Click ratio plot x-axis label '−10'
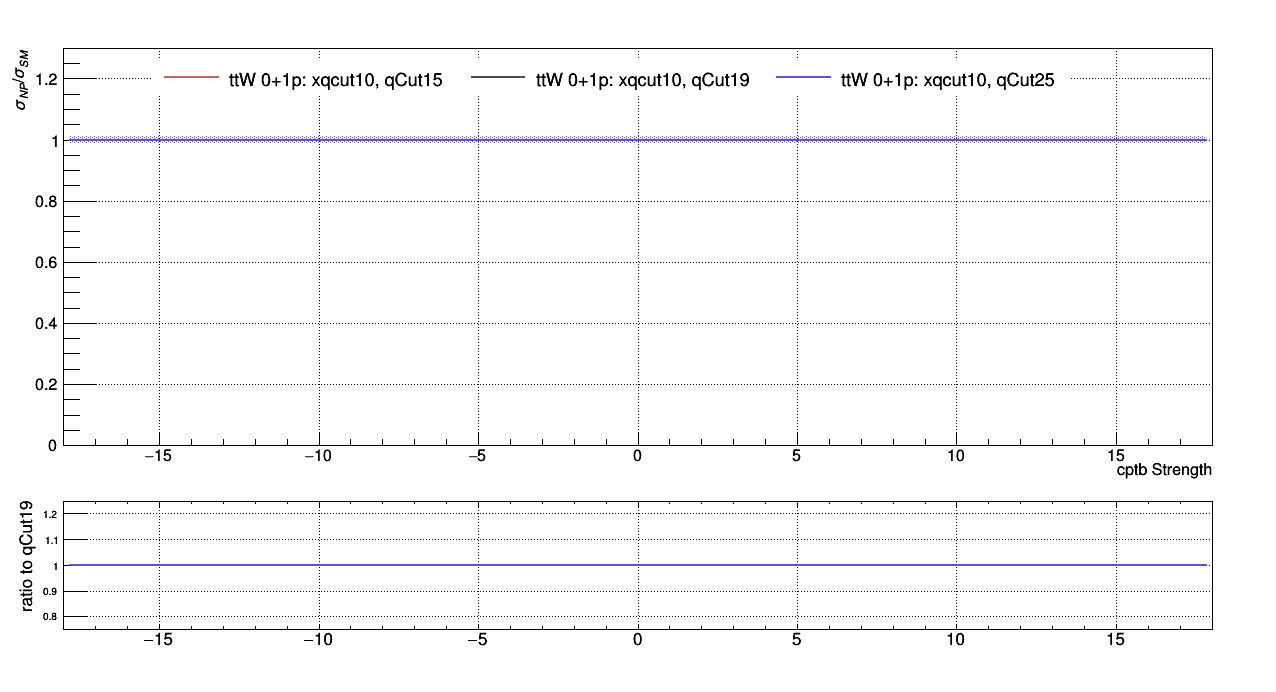 (x=318, y=641)
